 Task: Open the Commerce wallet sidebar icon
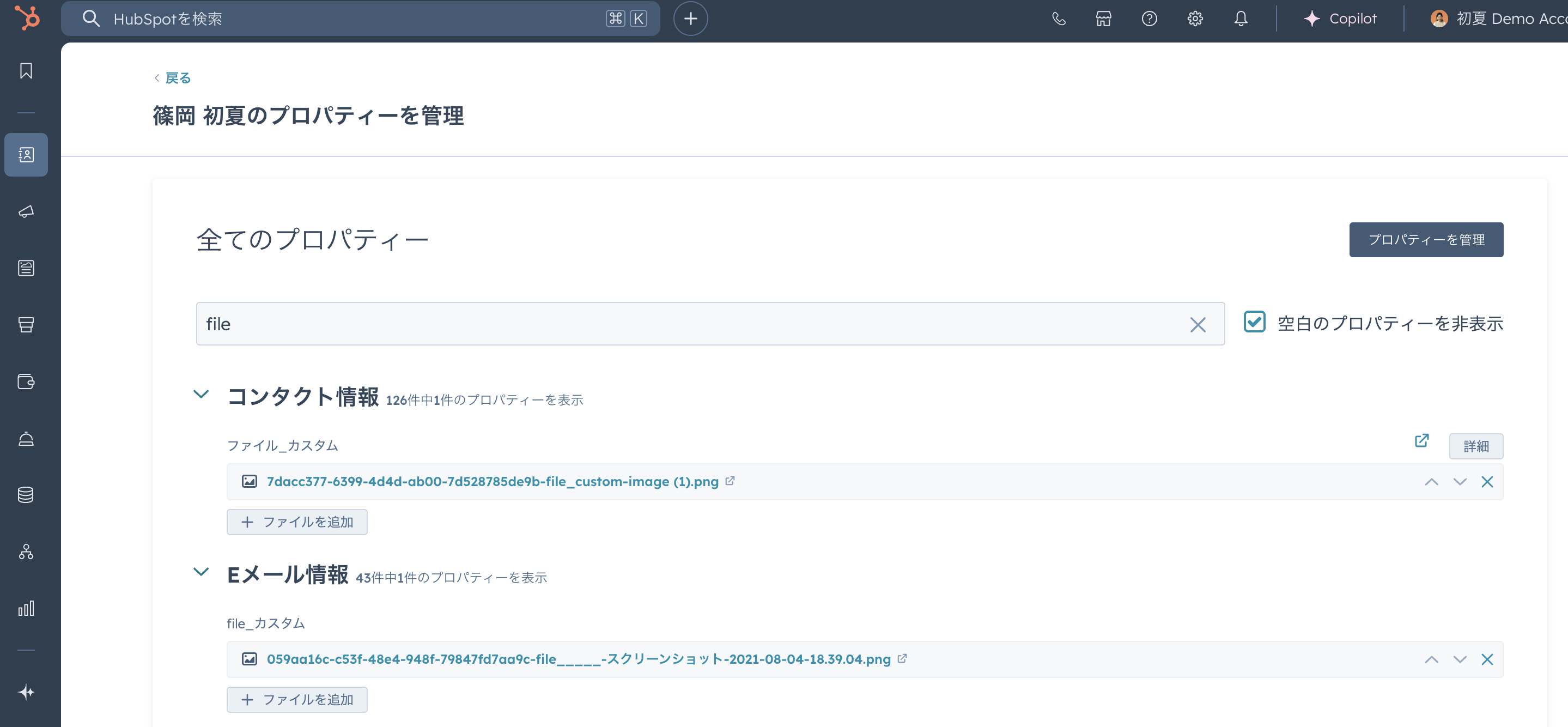click(x=26, y=382)
